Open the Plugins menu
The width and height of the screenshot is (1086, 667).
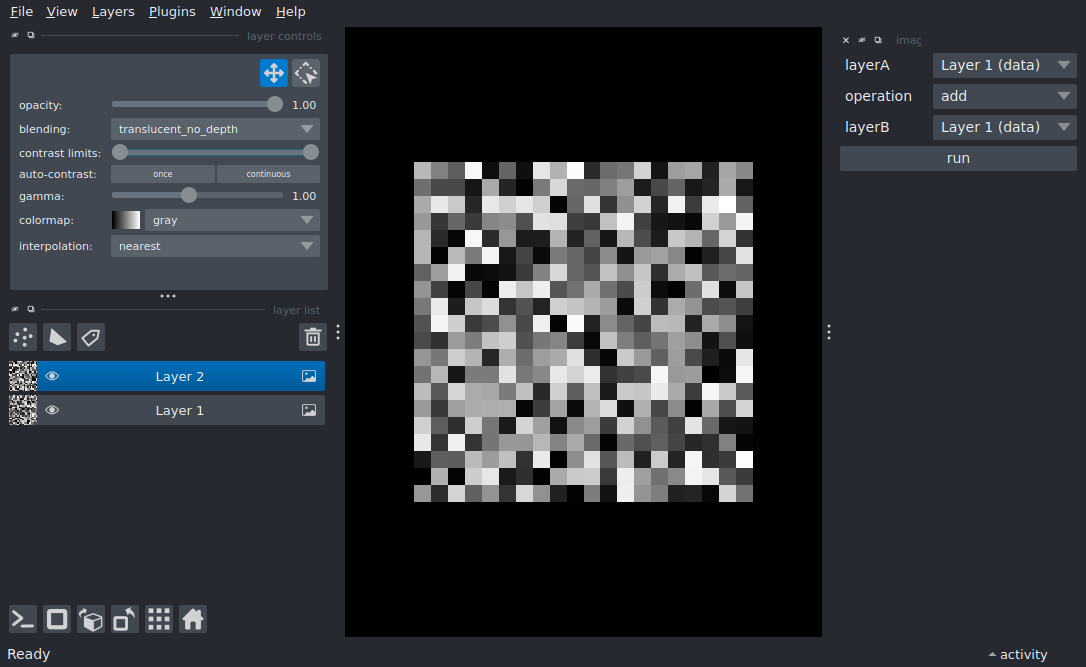(172, 12)
